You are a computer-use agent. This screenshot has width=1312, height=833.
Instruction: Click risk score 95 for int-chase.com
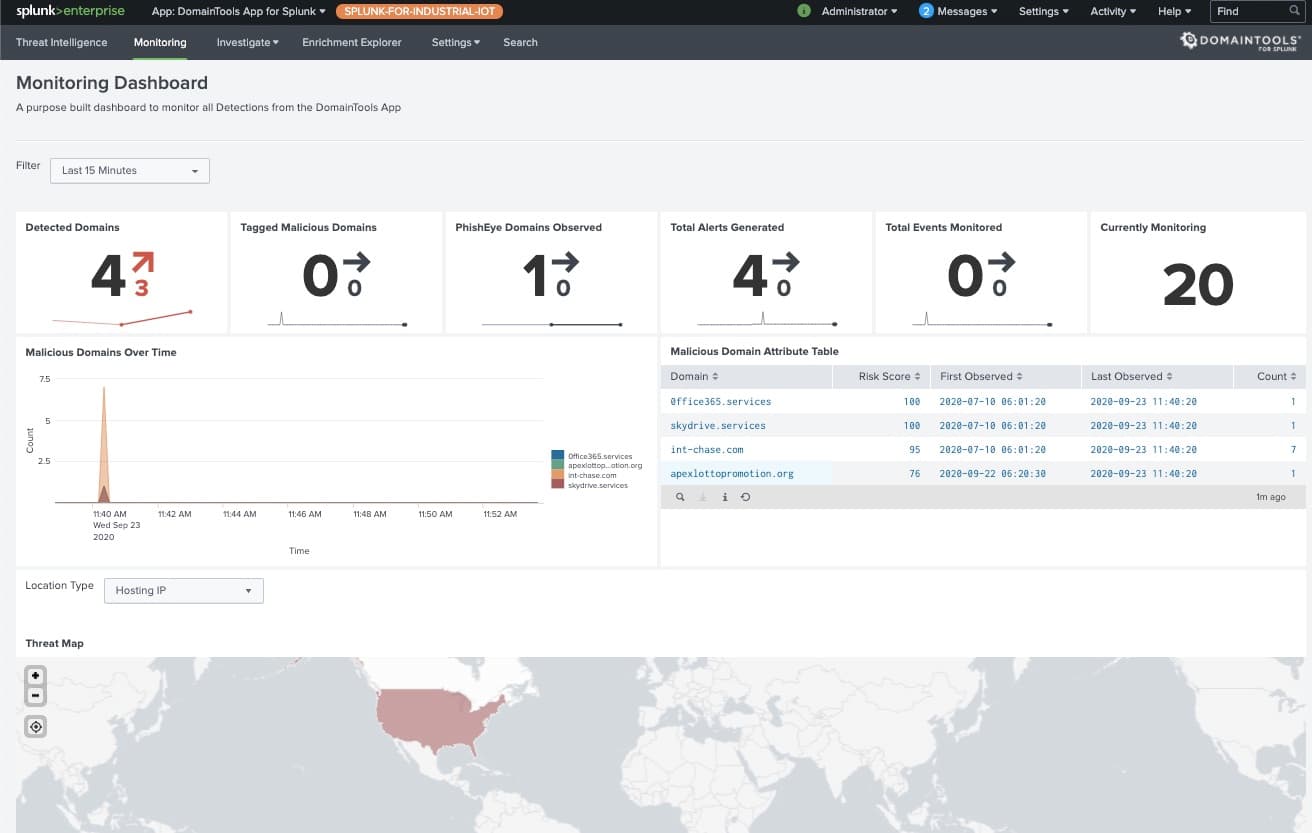(x=913, y=449)
